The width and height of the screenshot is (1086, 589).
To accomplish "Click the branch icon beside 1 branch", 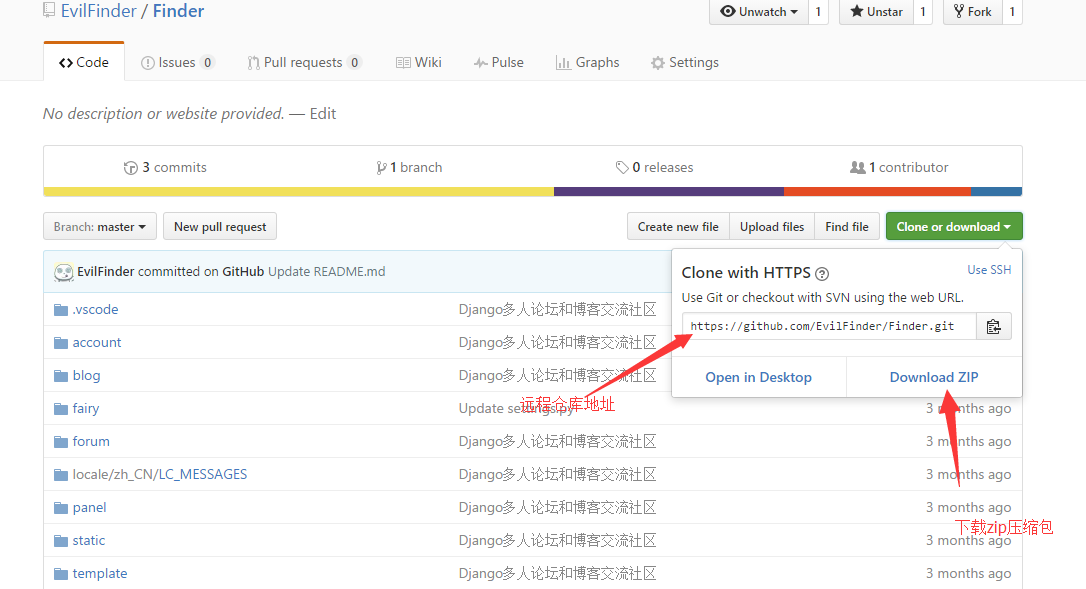I will [381, 168].
